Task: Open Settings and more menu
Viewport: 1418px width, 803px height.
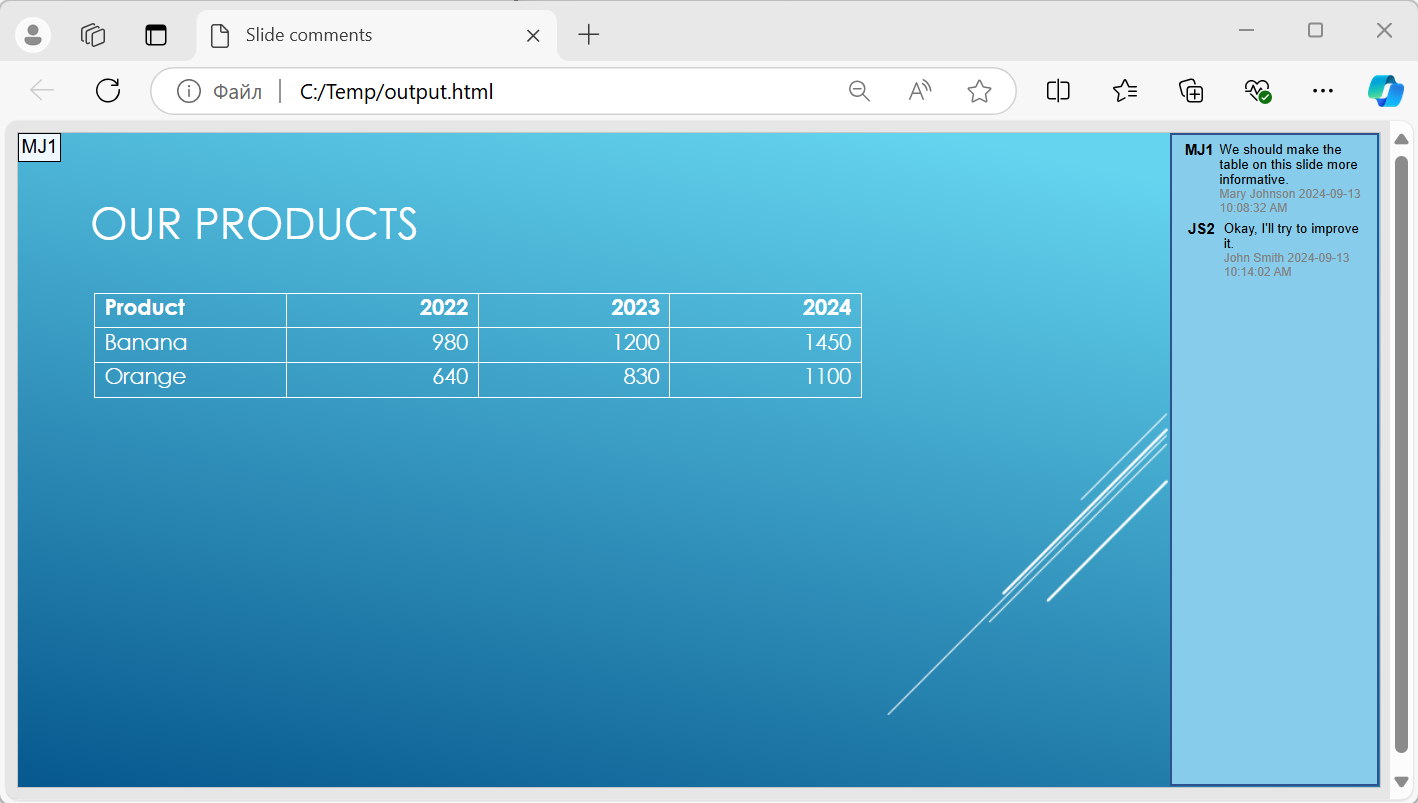Action: click(1322, 91)
